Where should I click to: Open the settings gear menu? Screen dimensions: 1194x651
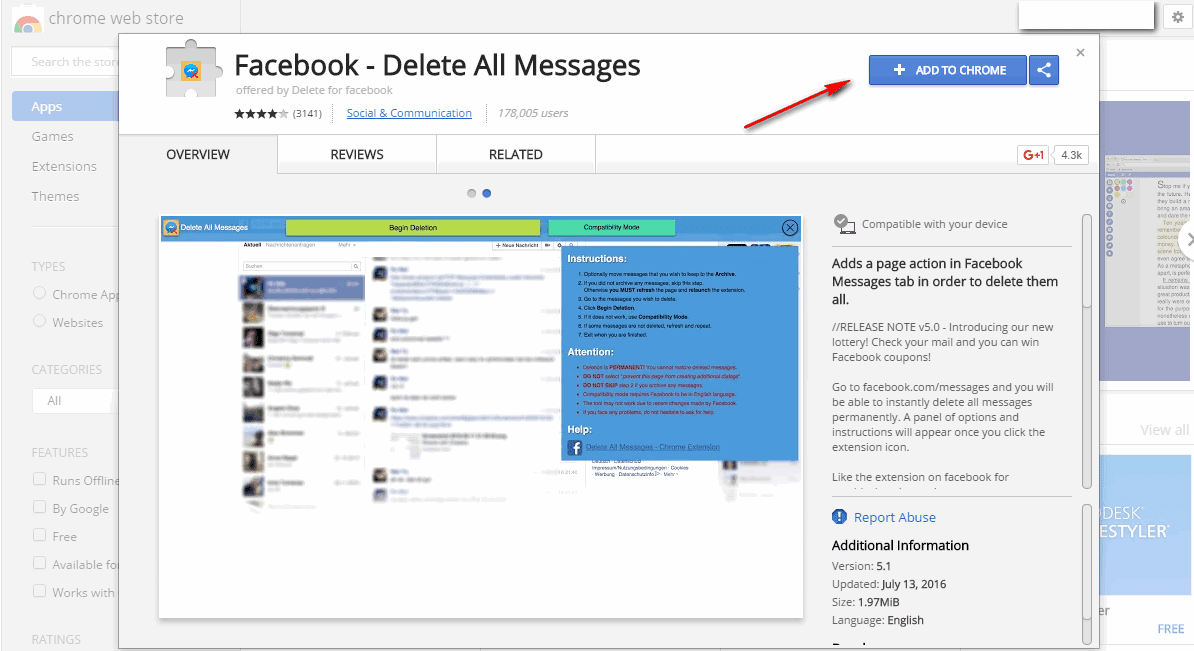point(1177,17)
